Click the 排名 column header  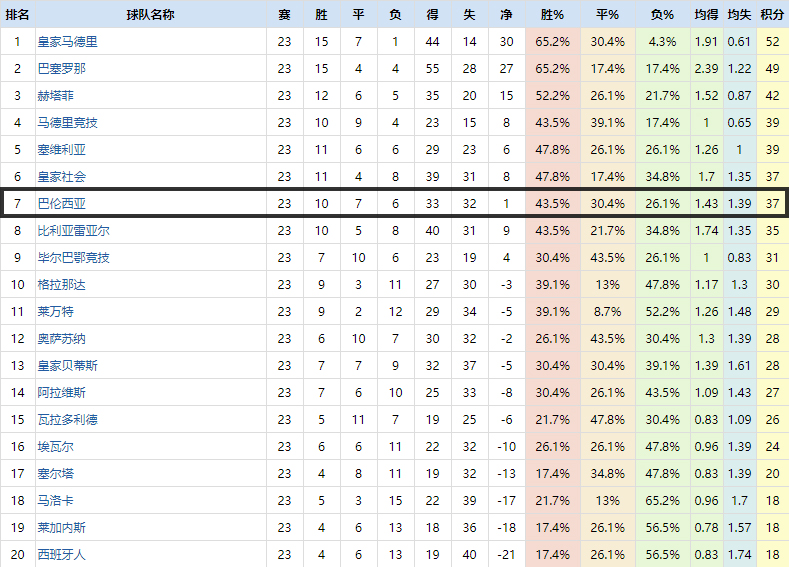click(x=17, y=15)
